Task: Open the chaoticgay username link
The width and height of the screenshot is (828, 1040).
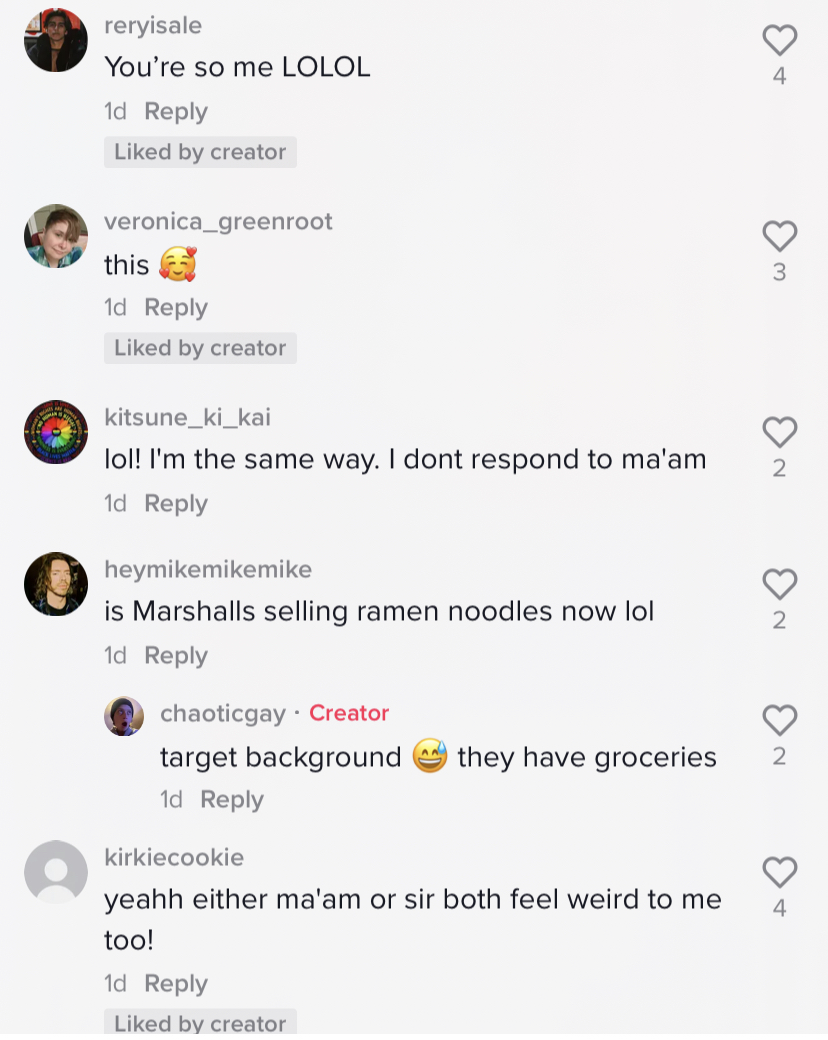Action: [223, 713]
